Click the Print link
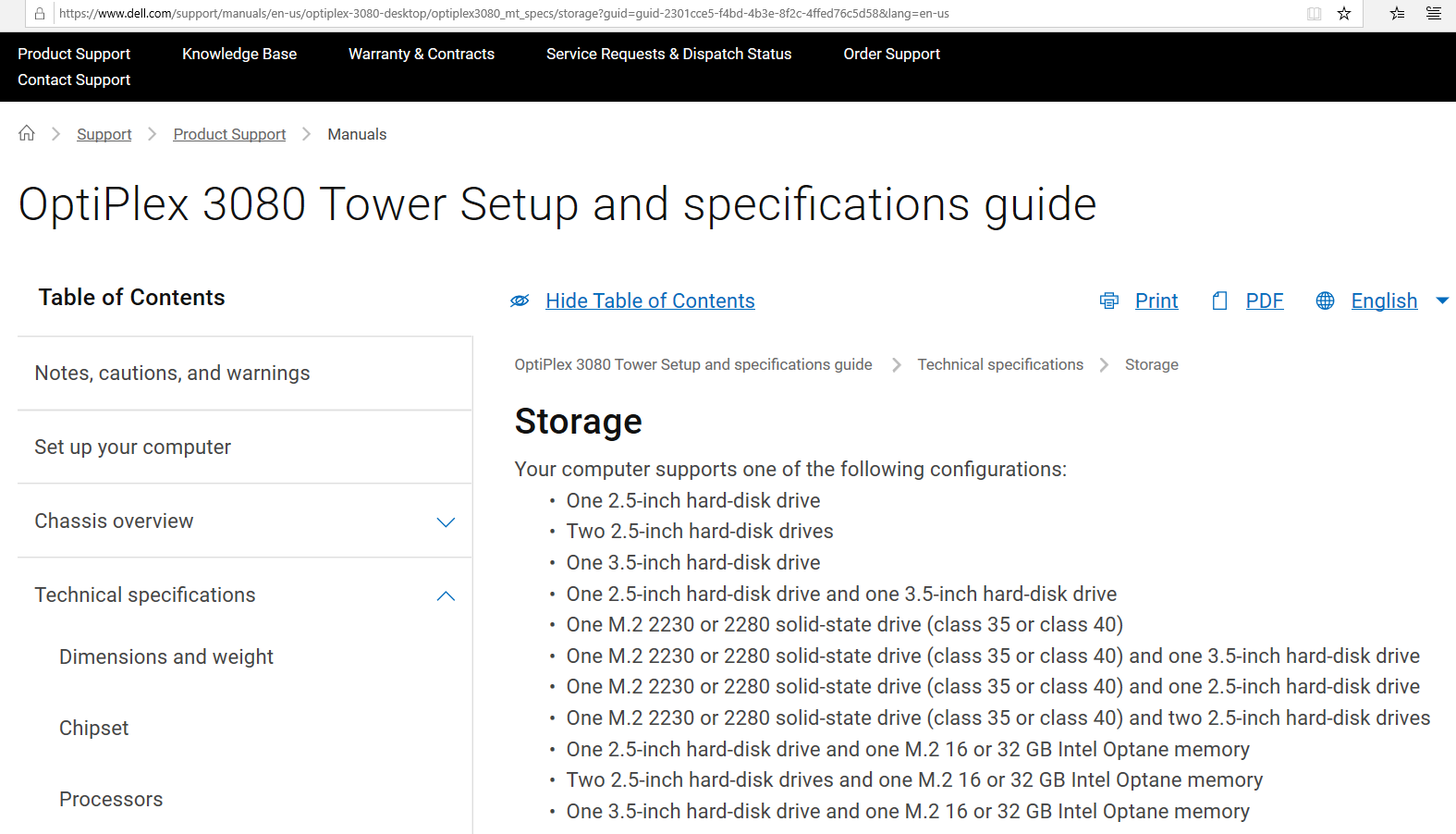The image size is (1456, 834). (x=1156, y=300)
